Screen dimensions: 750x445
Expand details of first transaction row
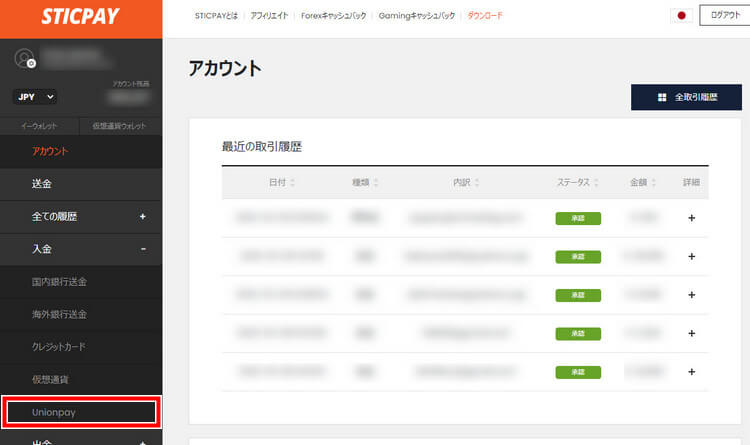coord(692,218)
